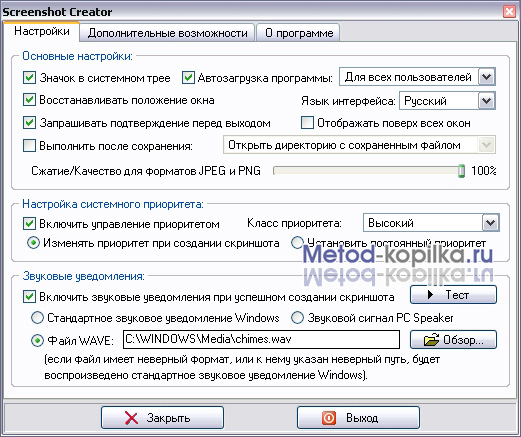Toggle Включить управление приоритетом checkbox
This screenshot has width=521, height=437.
[x=29, y=224]
